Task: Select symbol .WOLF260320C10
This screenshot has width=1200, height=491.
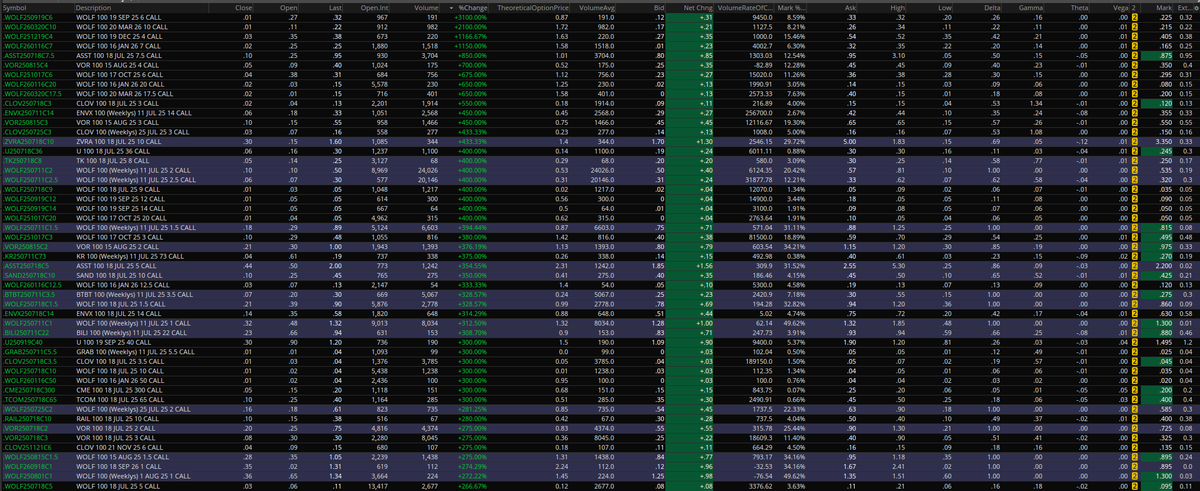Action: point(28,26)
